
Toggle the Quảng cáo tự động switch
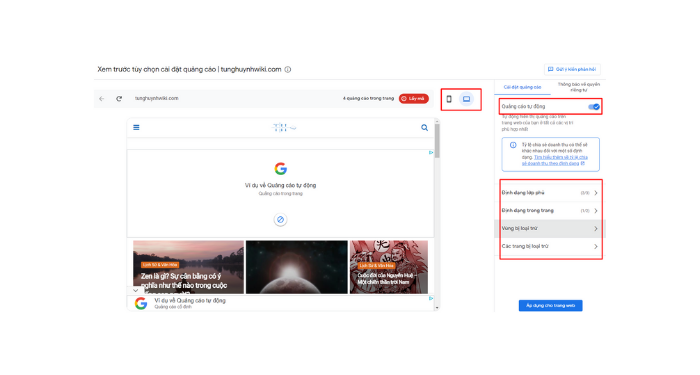(594, 107)
